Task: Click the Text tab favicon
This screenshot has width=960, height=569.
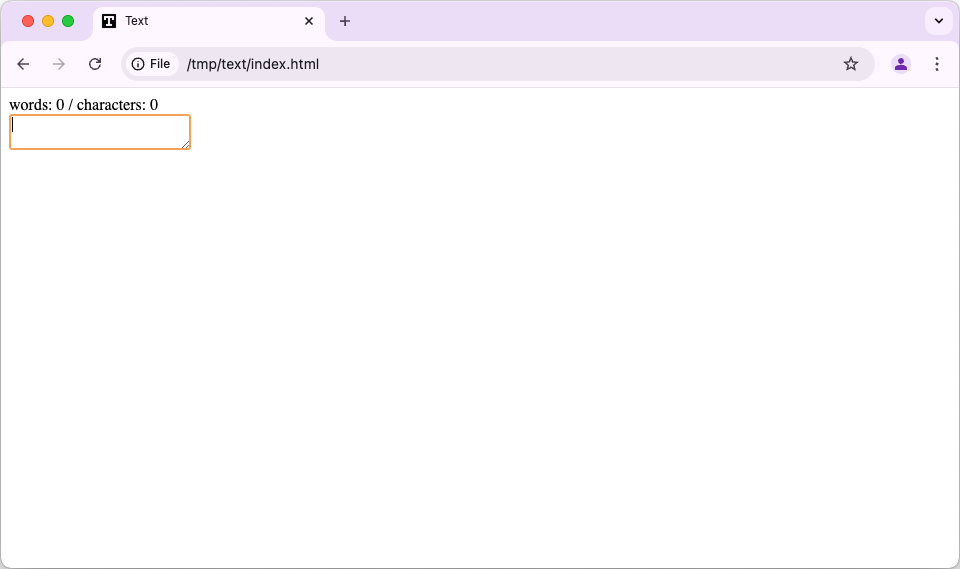Action: 109,21
